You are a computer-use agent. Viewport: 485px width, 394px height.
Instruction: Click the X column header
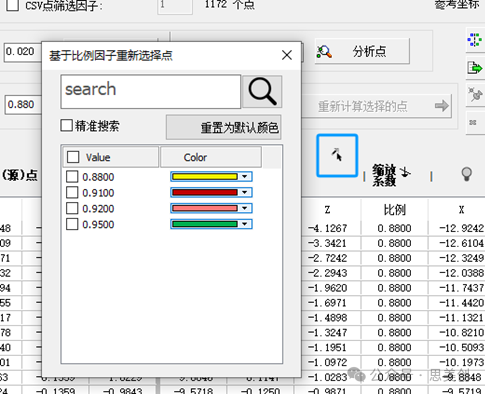[461, 210]
